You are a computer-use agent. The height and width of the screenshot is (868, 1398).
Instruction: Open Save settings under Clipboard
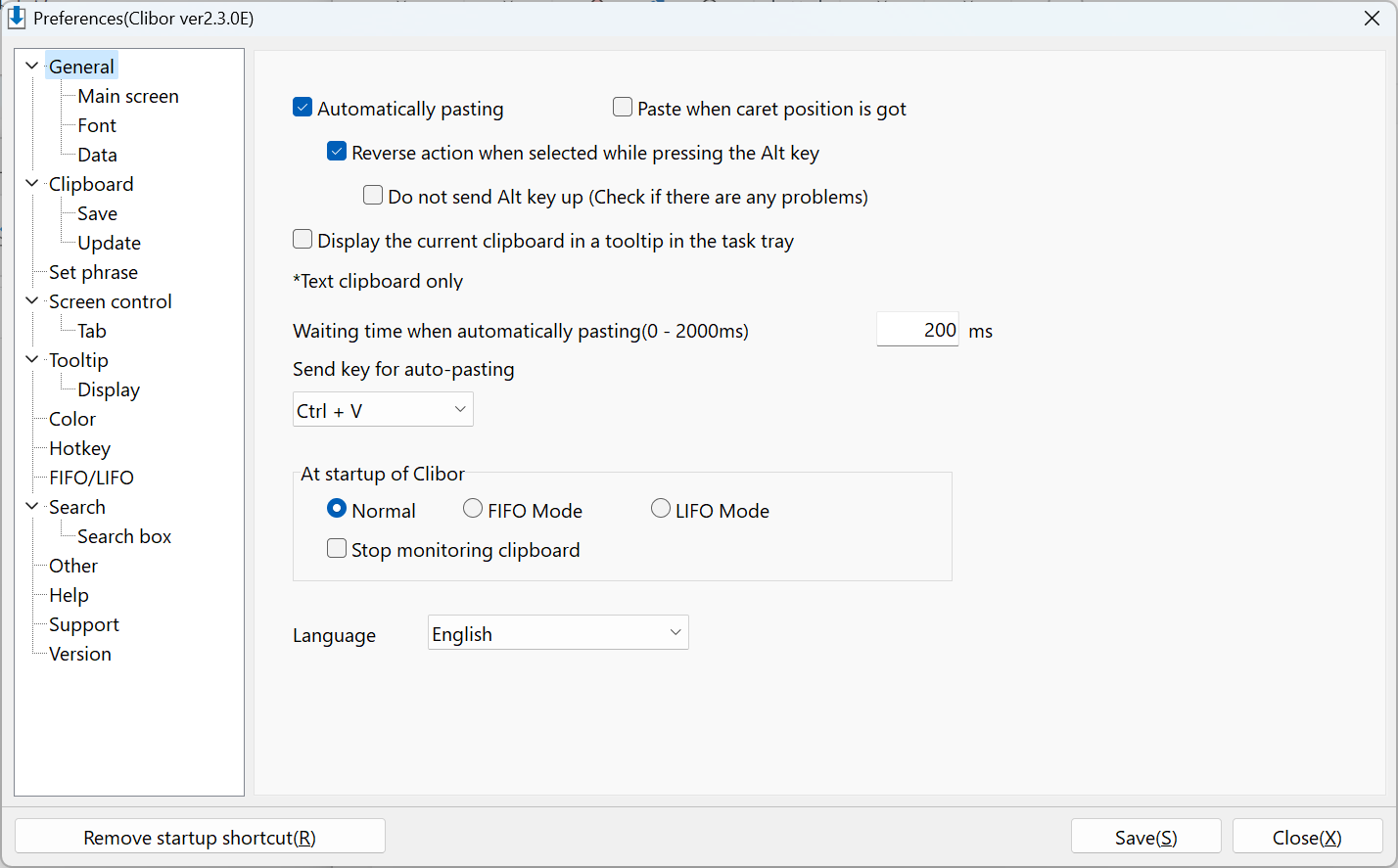[x=98, y=213]
